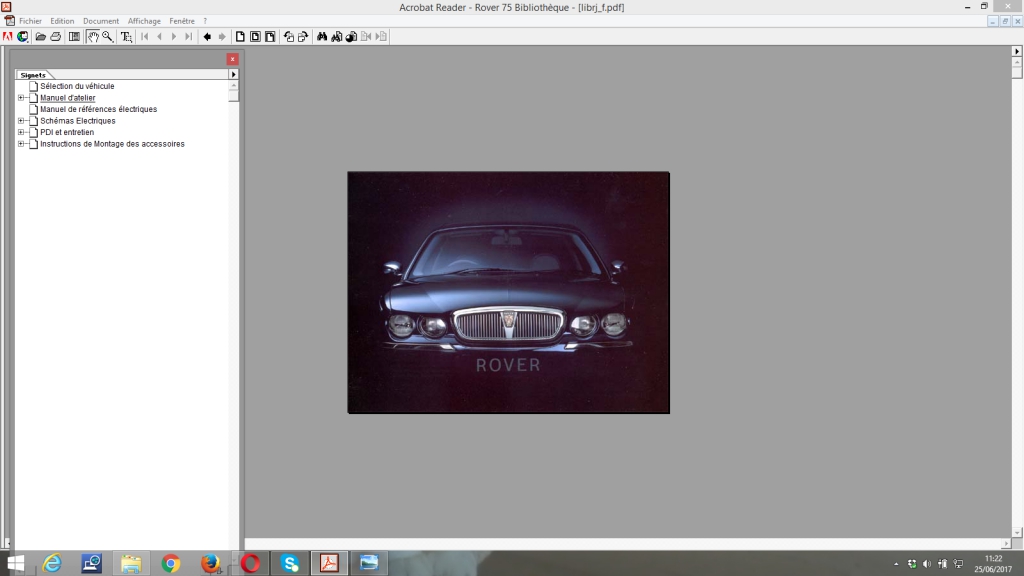
Task: Click the next search hit icon
Action: coord(381,37)
